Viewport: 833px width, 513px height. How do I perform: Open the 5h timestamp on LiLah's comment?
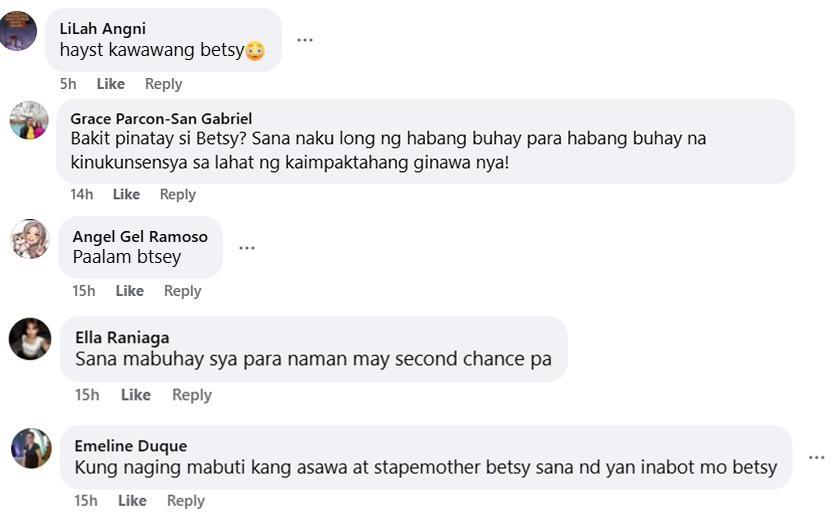point(68,84)
